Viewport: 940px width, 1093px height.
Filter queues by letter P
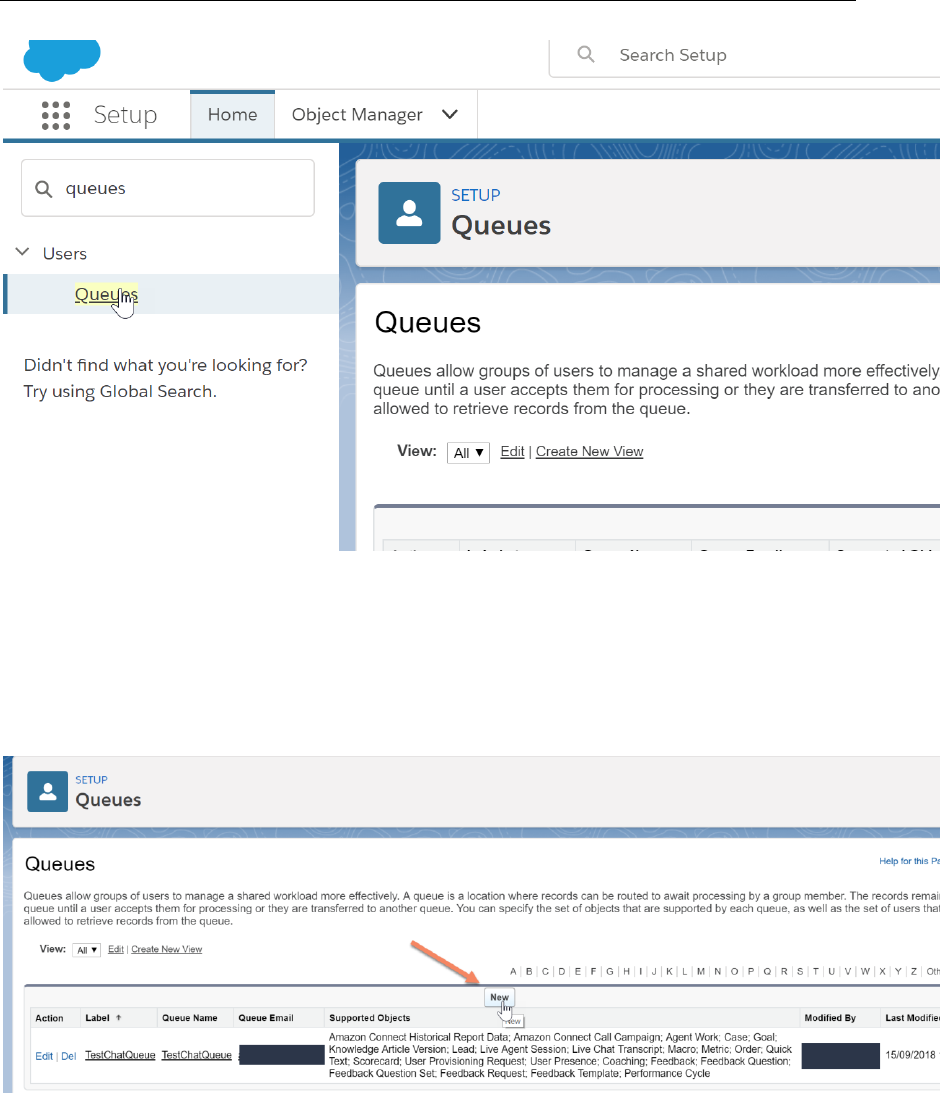click(x=750, y=971)
